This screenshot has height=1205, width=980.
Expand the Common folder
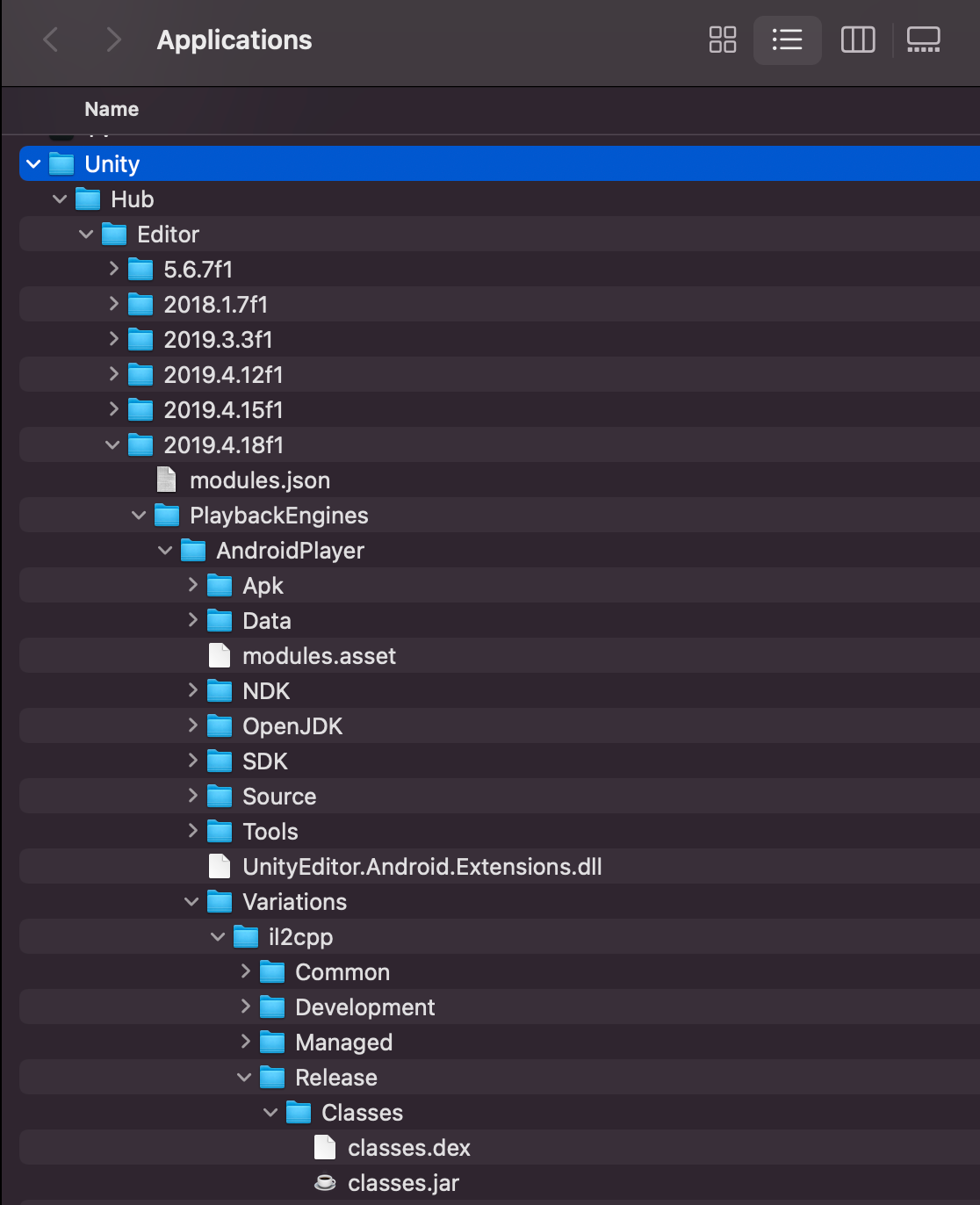coord(245,971)
